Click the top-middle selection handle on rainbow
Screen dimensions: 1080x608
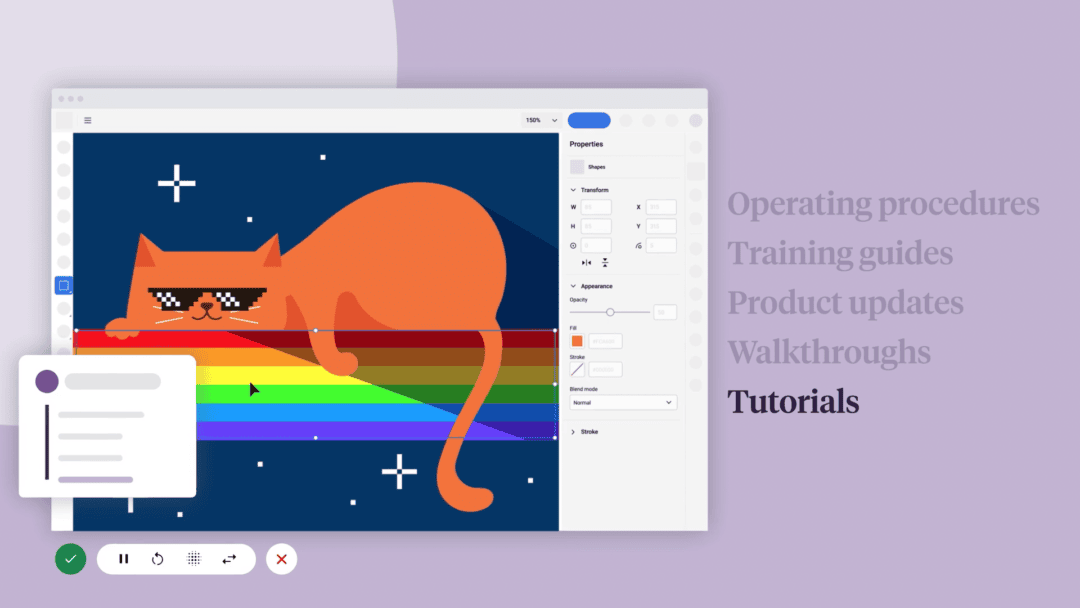[315, 331]
